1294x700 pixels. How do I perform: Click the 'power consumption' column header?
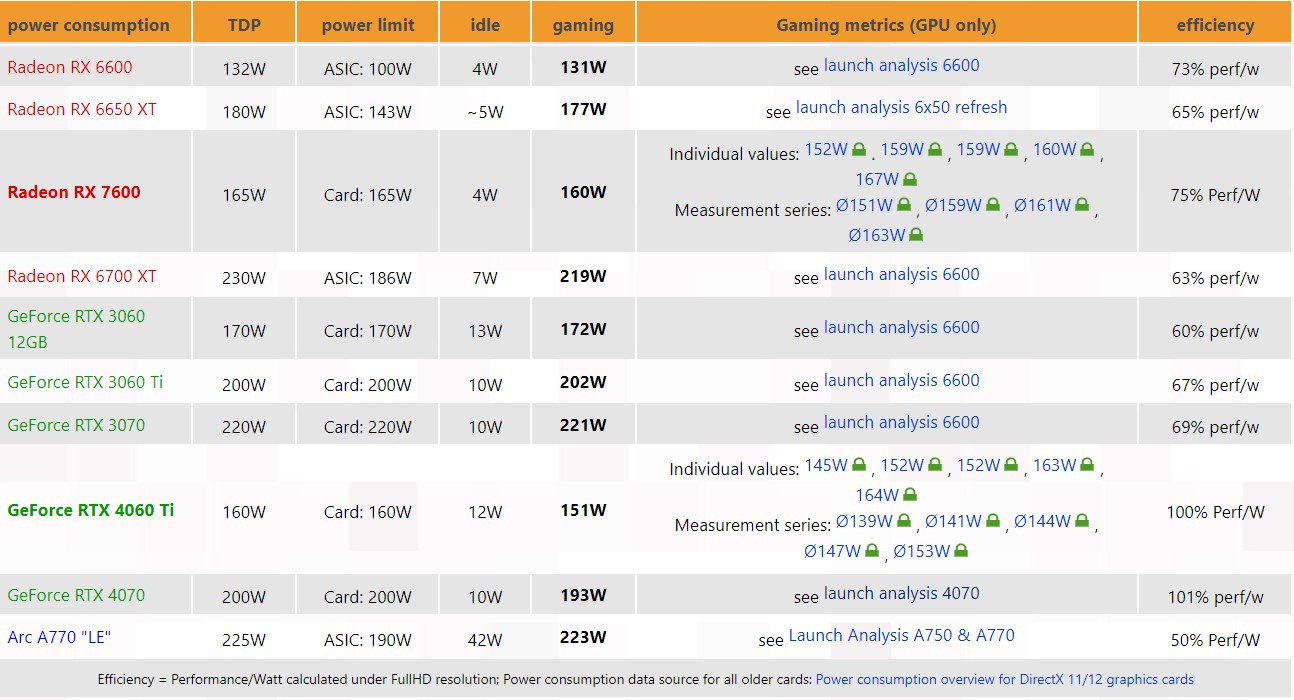click(x=89, y=26)
